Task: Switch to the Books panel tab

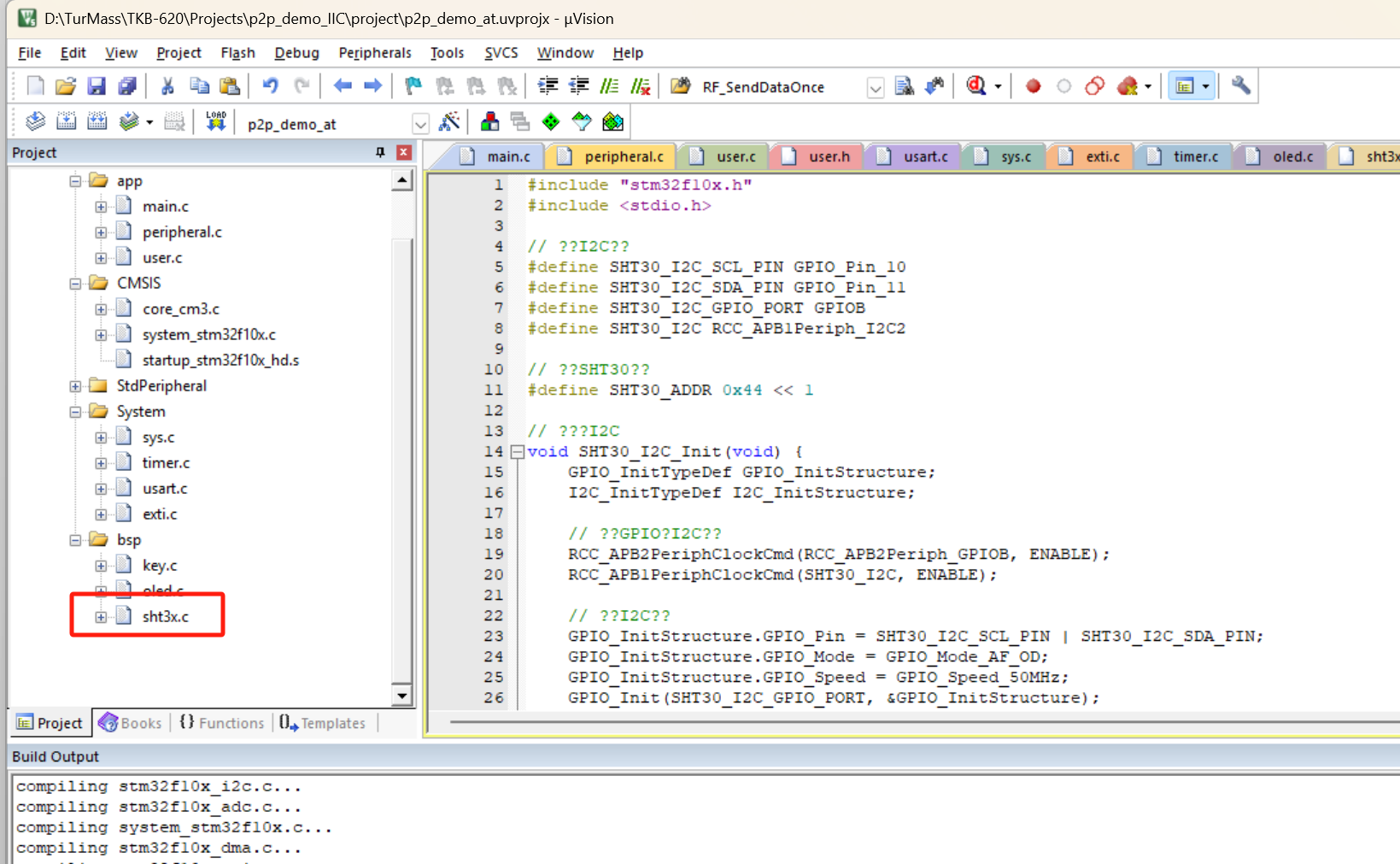Action: (131, 723)
